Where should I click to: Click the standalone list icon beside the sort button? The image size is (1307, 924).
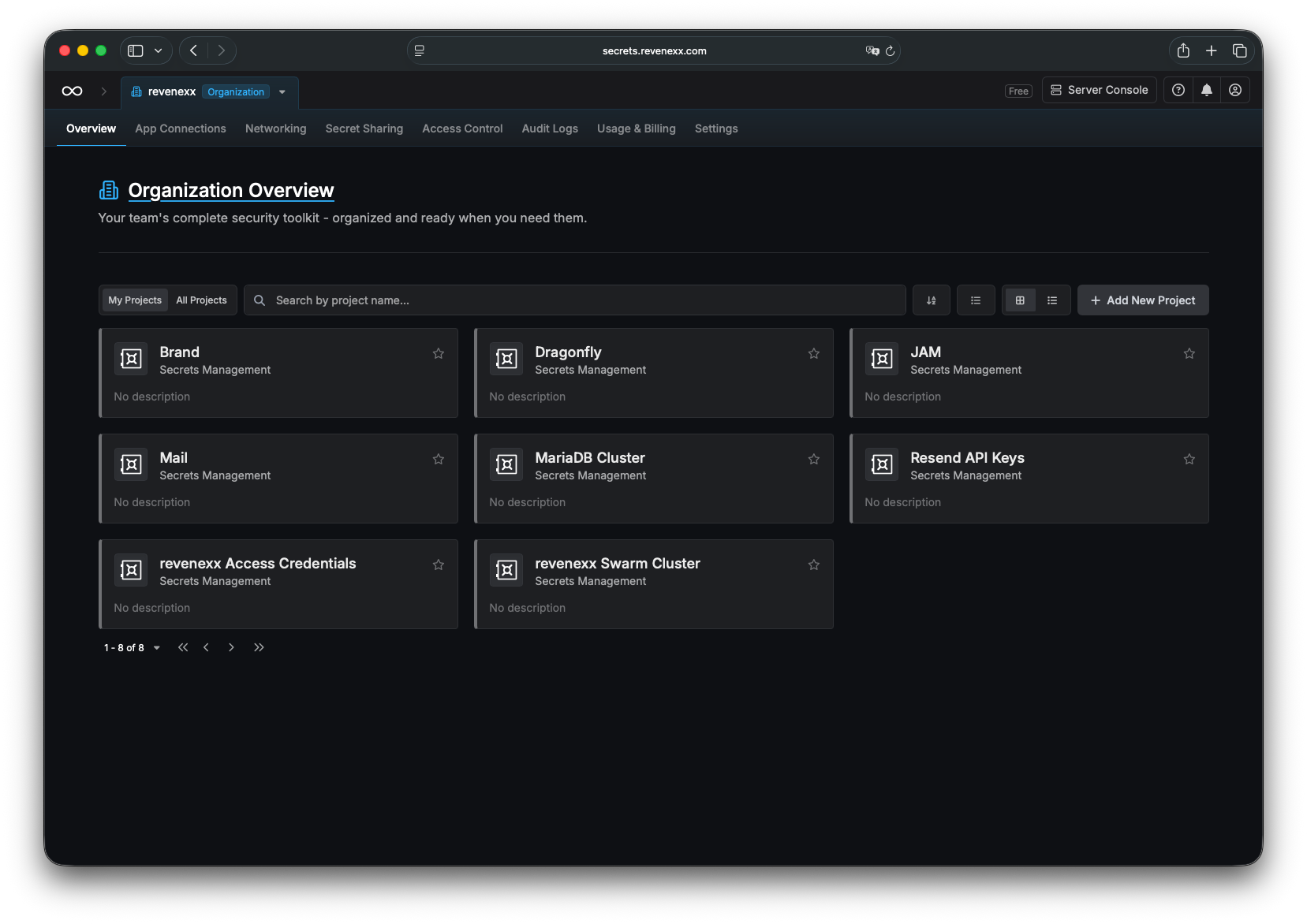tap(976, 300)
